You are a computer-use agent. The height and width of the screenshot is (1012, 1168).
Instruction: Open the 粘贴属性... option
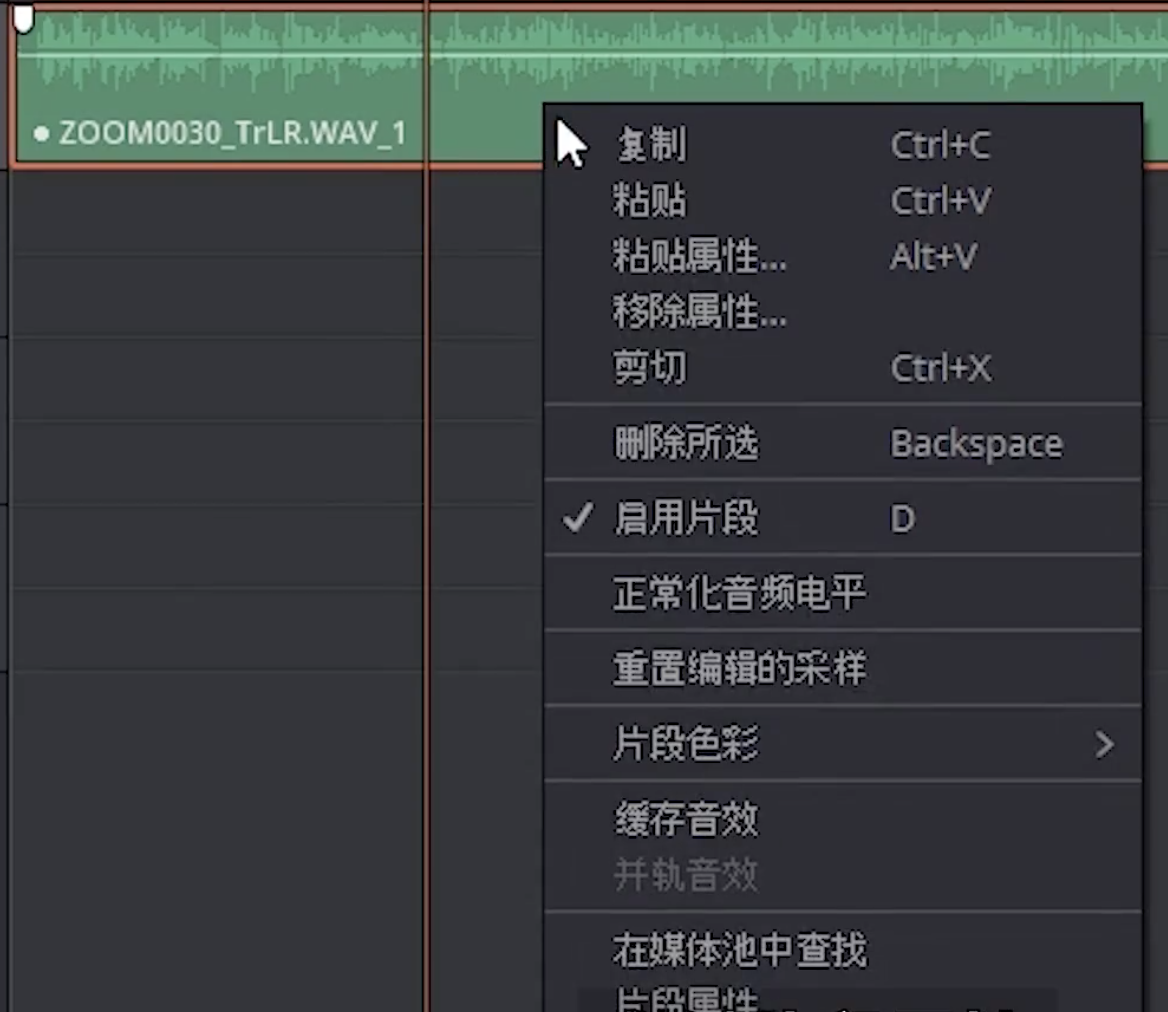pos(699,257)
